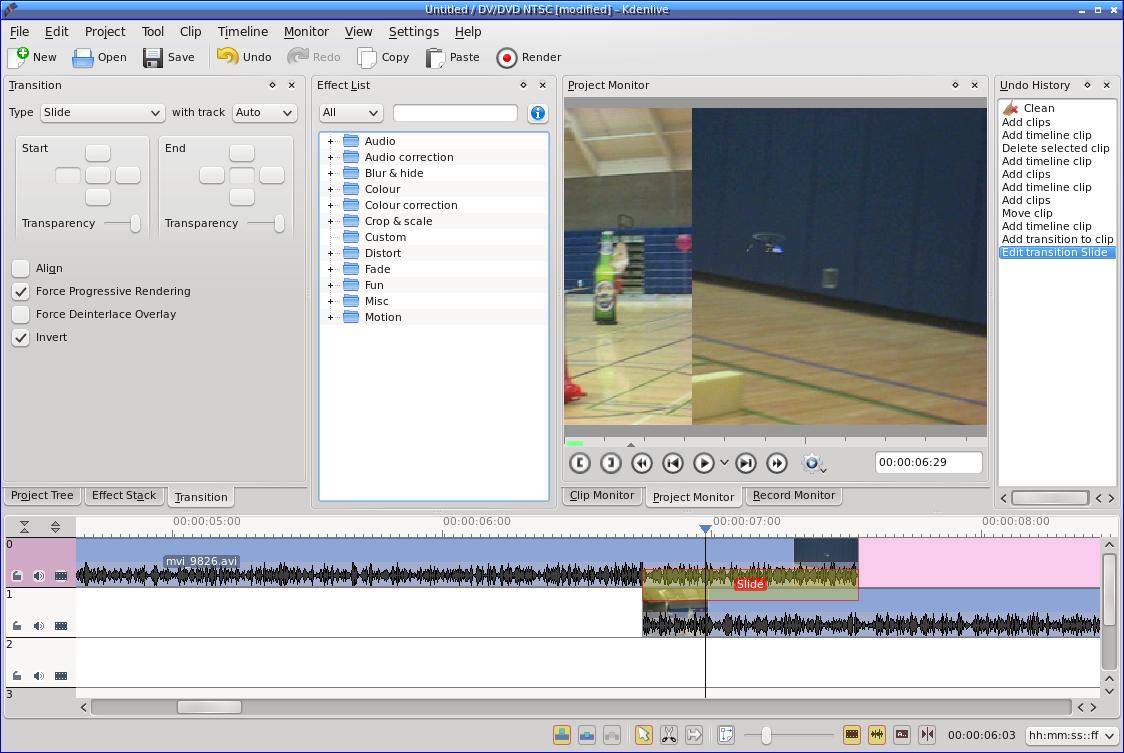Open the transition Type dropdown showing Slide
This screenshot has height=753, width=1124.
[102, 113]
